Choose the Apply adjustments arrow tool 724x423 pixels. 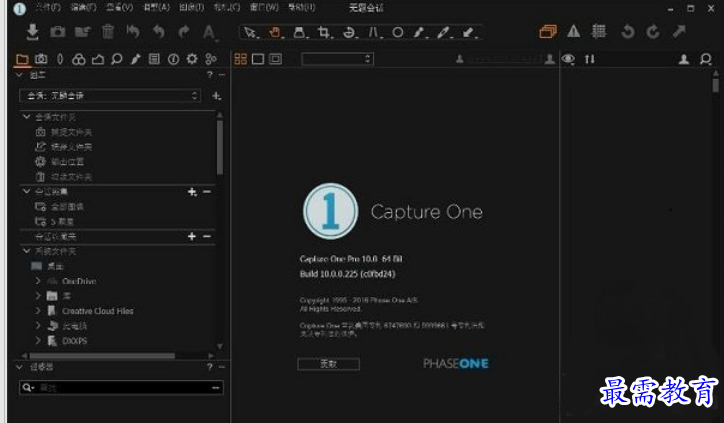[x=469, y=32]
